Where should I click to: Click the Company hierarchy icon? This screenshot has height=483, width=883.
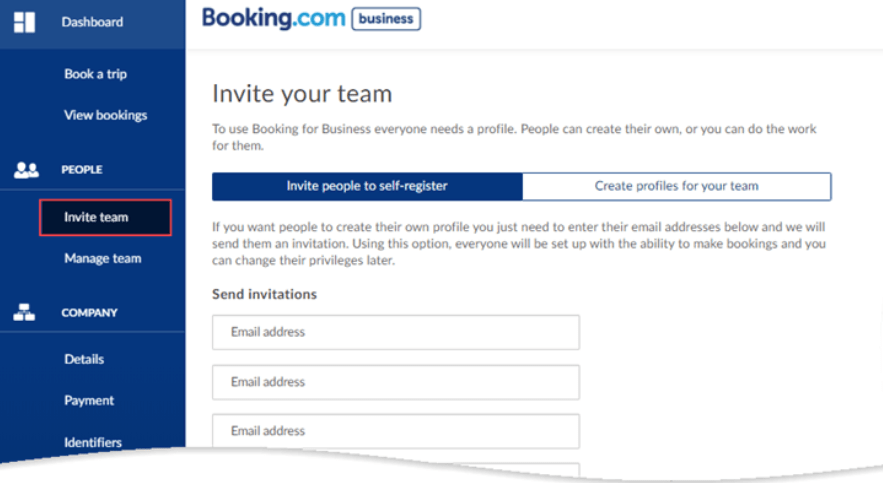24,313
